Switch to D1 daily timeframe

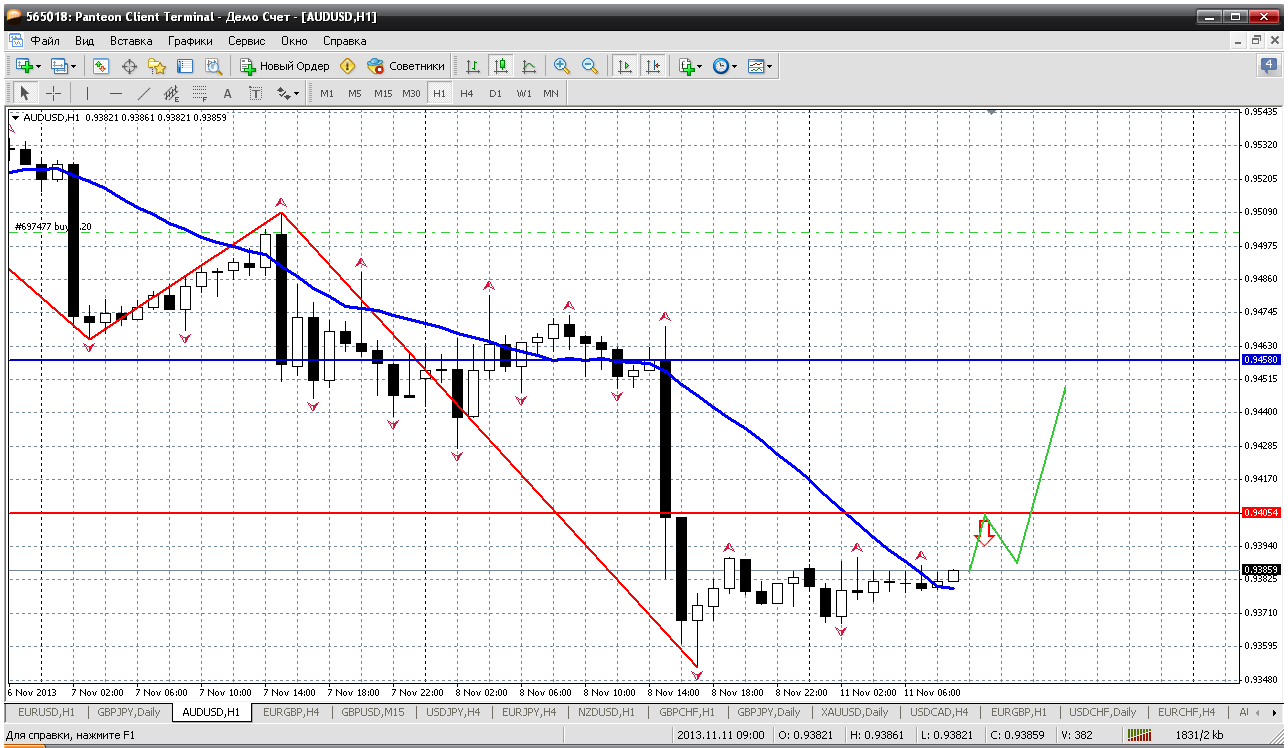click(x=495, y=93)
